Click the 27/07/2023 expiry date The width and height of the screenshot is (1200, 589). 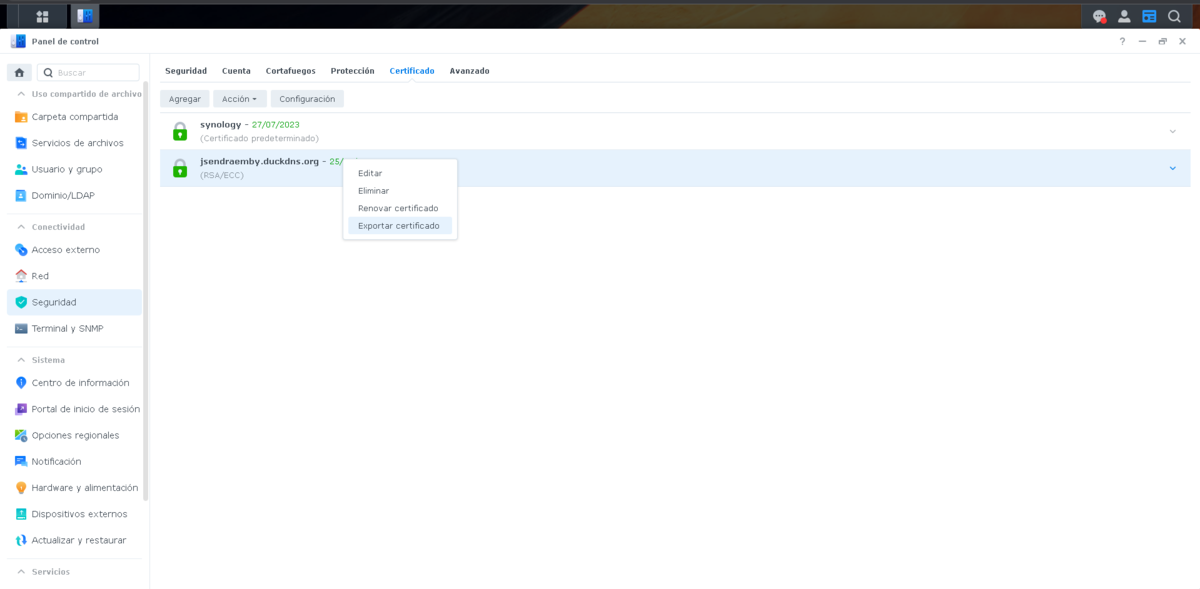(x=276, y=125)
